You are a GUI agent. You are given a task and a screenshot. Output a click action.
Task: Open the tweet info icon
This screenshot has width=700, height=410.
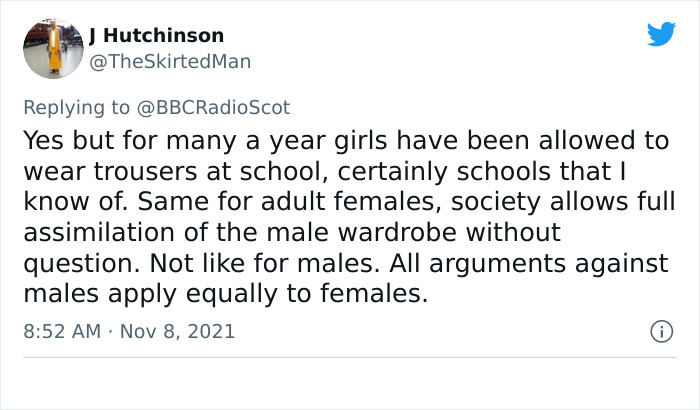tap(659, 331)
